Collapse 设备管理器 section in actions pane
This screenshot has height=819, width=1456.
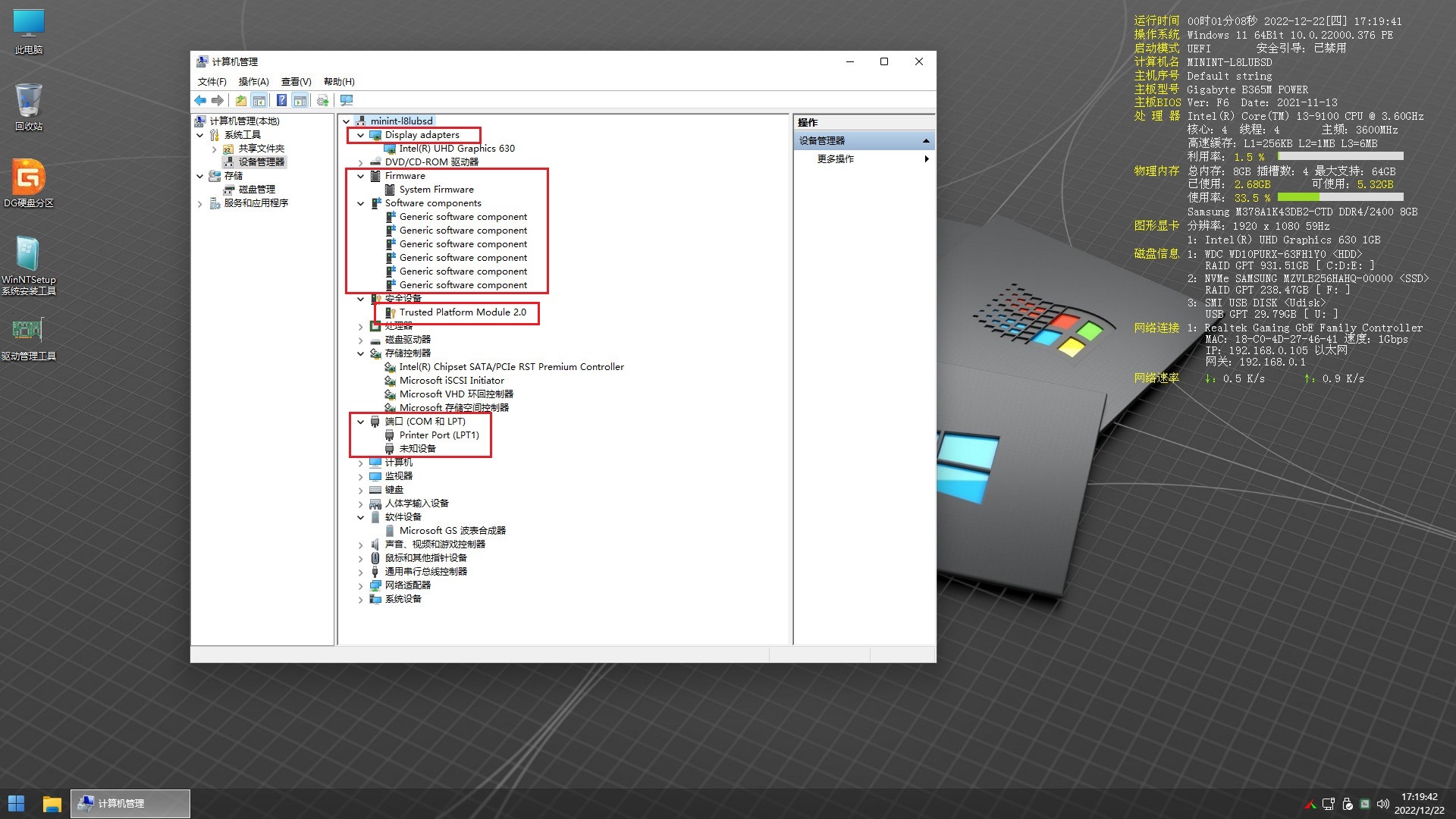(926, 141)
